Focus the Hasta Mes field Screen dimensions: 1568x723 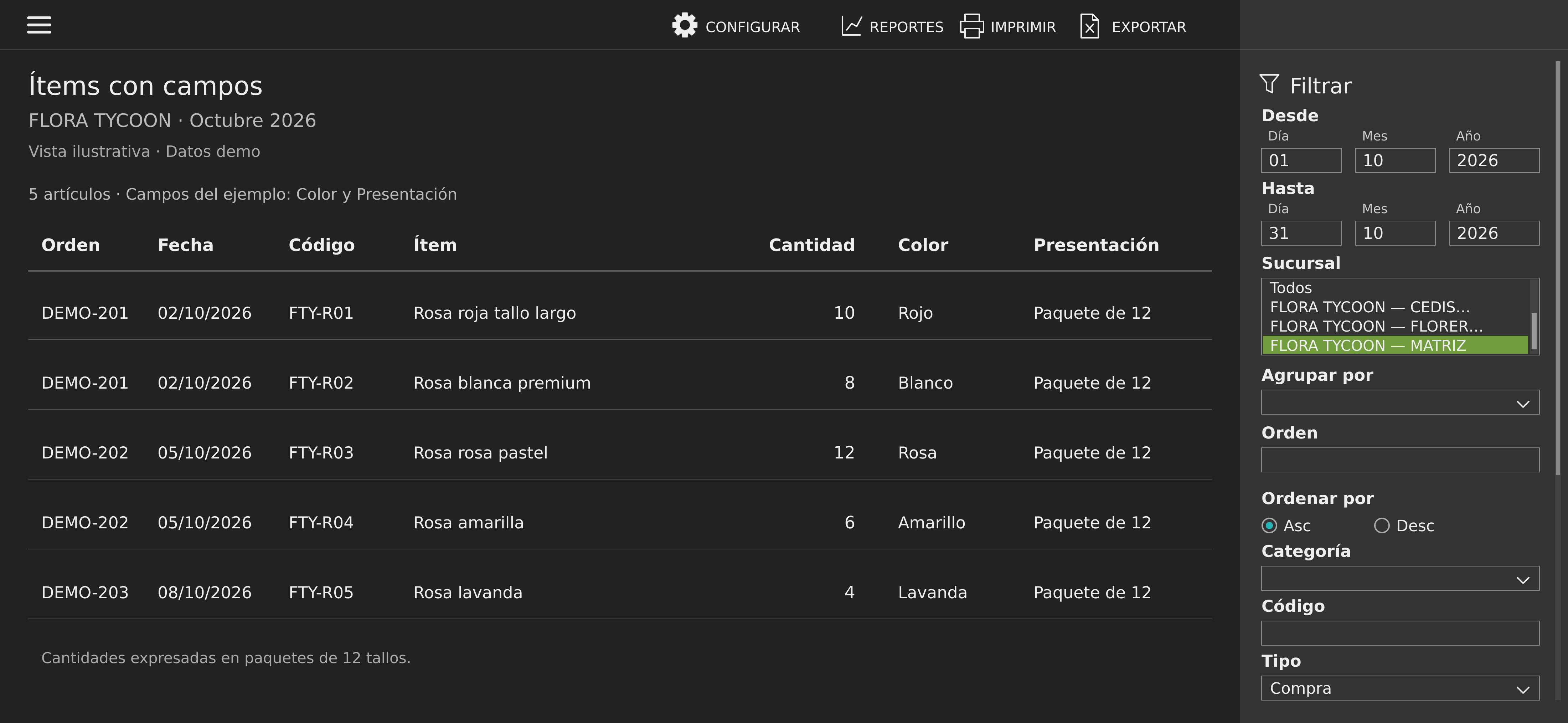(x=1395, y=233)
